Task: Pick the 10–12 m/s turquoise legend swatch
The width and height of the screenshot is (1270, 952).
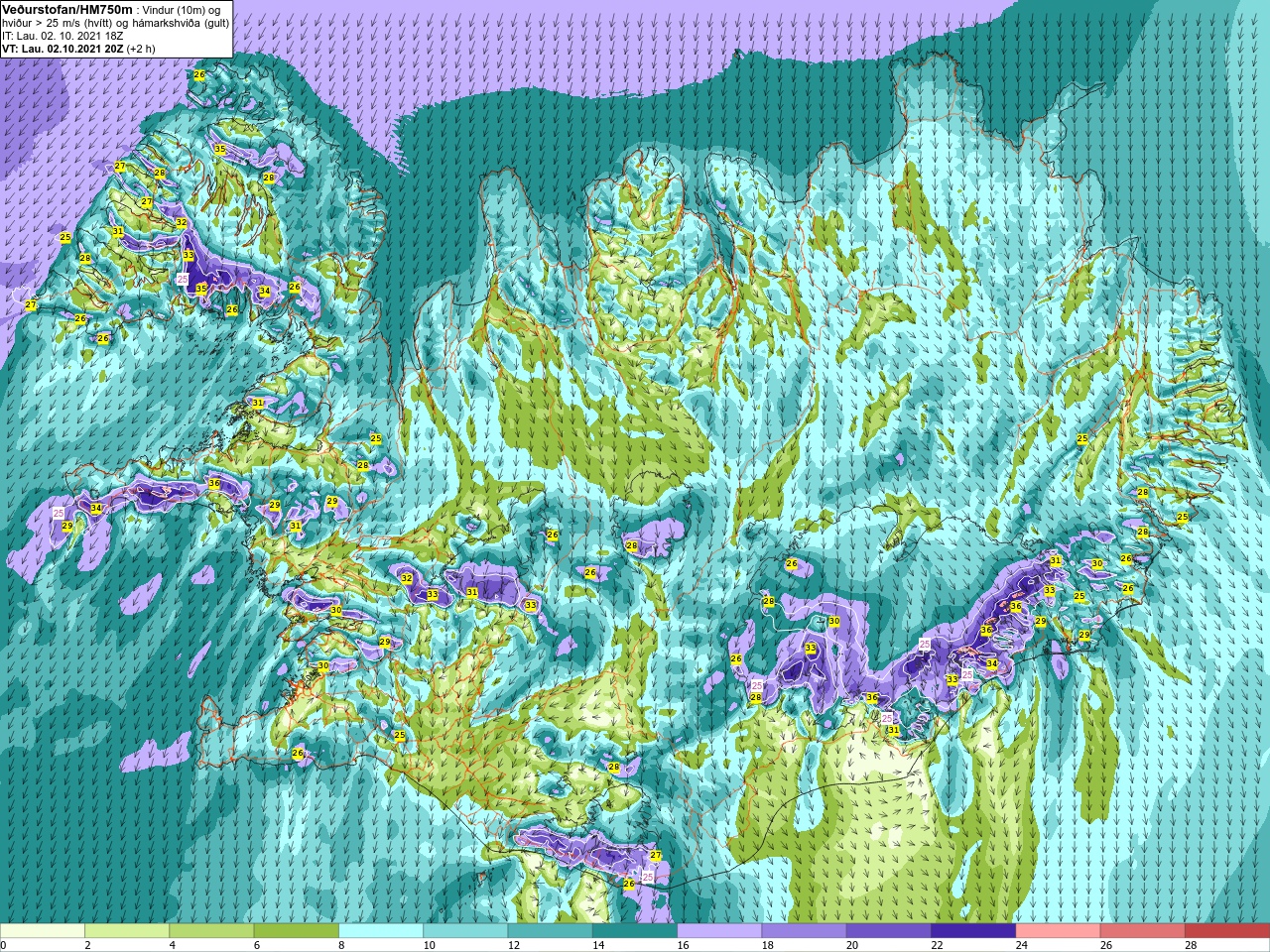Action: point(465,931)
